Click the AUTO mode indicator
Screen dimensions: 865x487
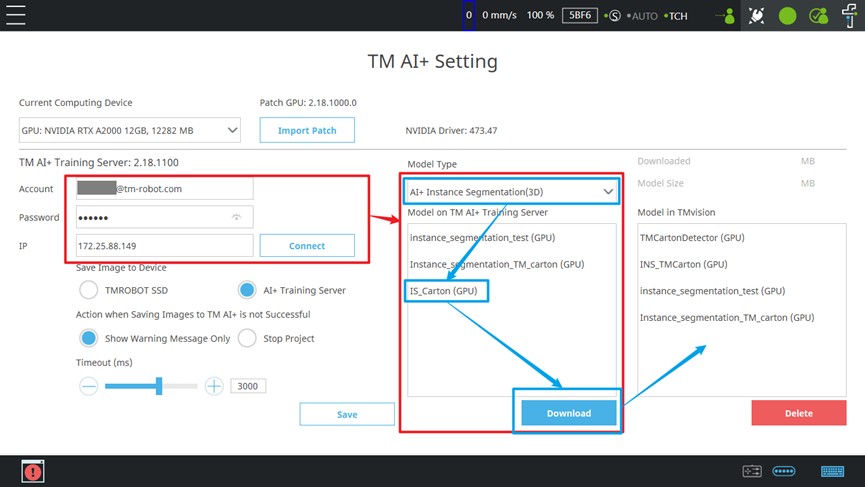[x=642, y=16]
